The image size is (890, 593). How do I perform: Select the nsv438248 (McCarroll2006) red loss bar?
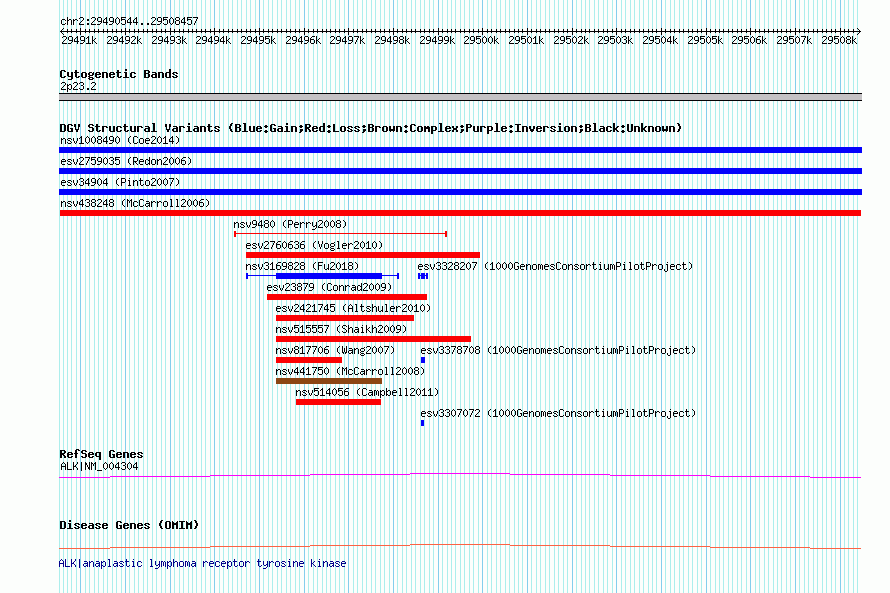[x=460, y=213]
